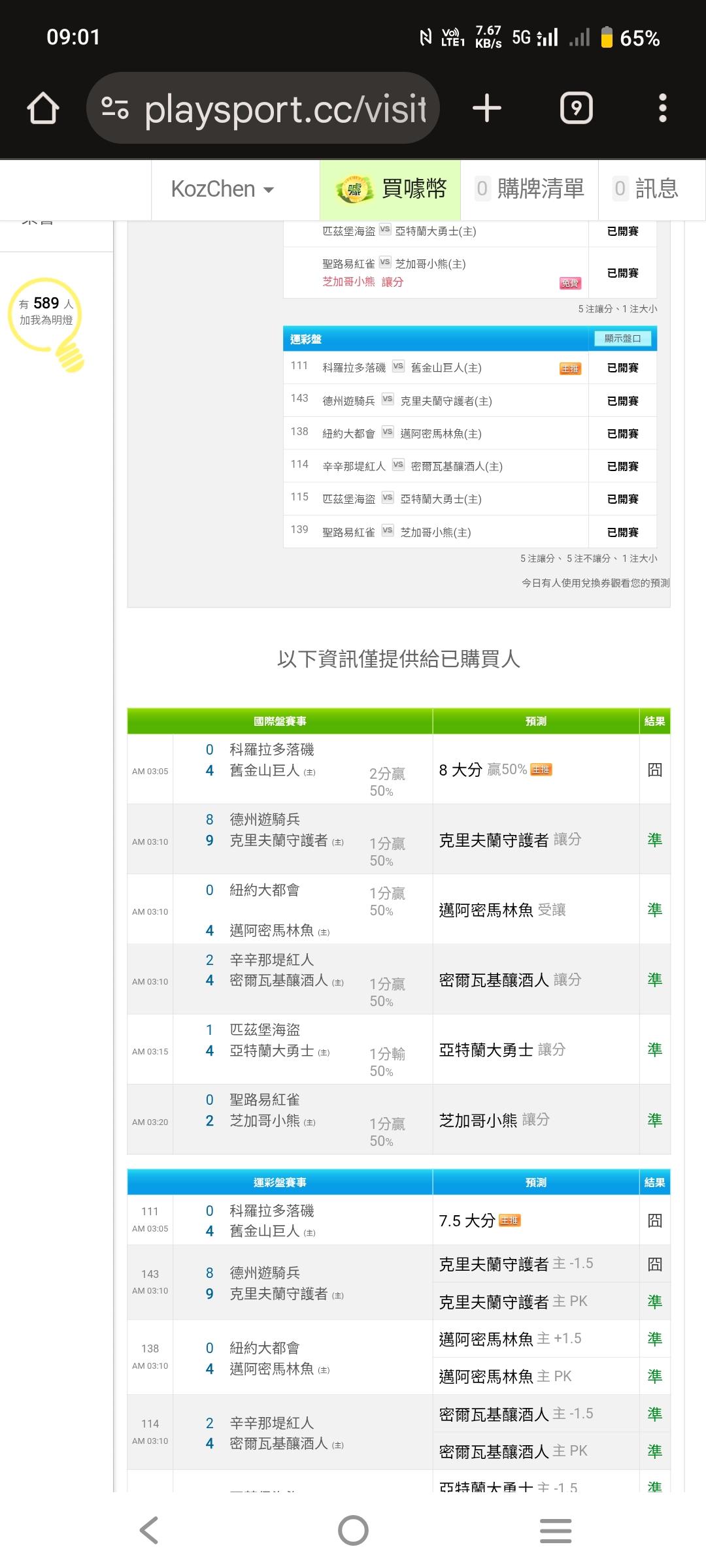Screen dimensions: 706x1568
Task: Tap the playsport.cc address bar
Action: (x=285, y=108)
